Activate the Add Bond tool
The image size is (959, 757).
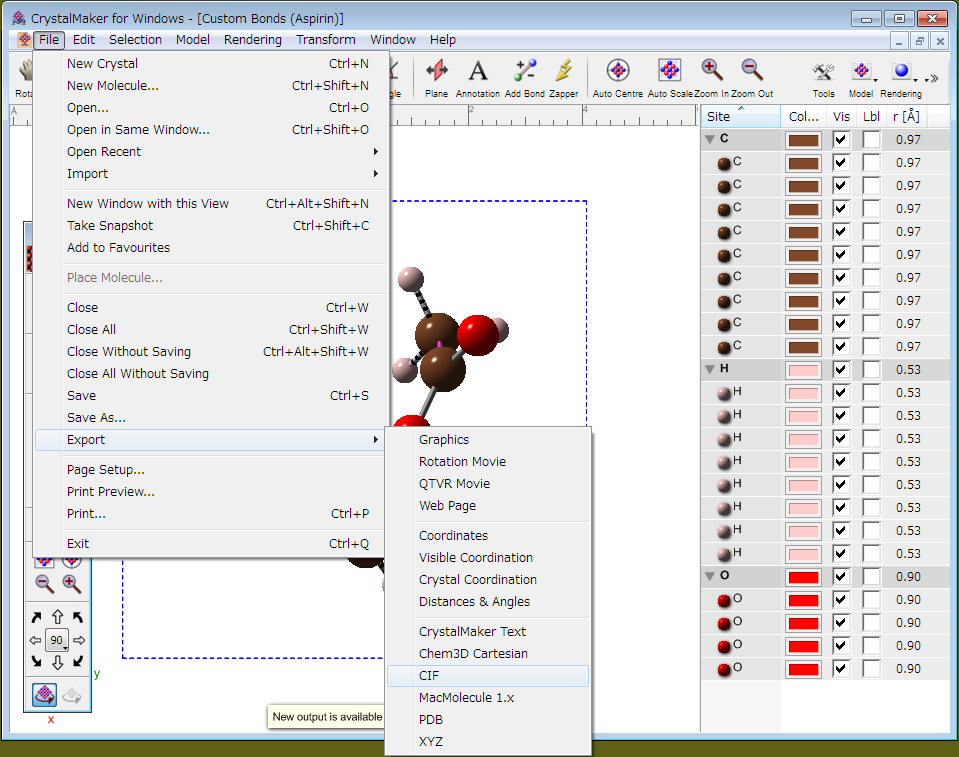(x=524, y=77)
